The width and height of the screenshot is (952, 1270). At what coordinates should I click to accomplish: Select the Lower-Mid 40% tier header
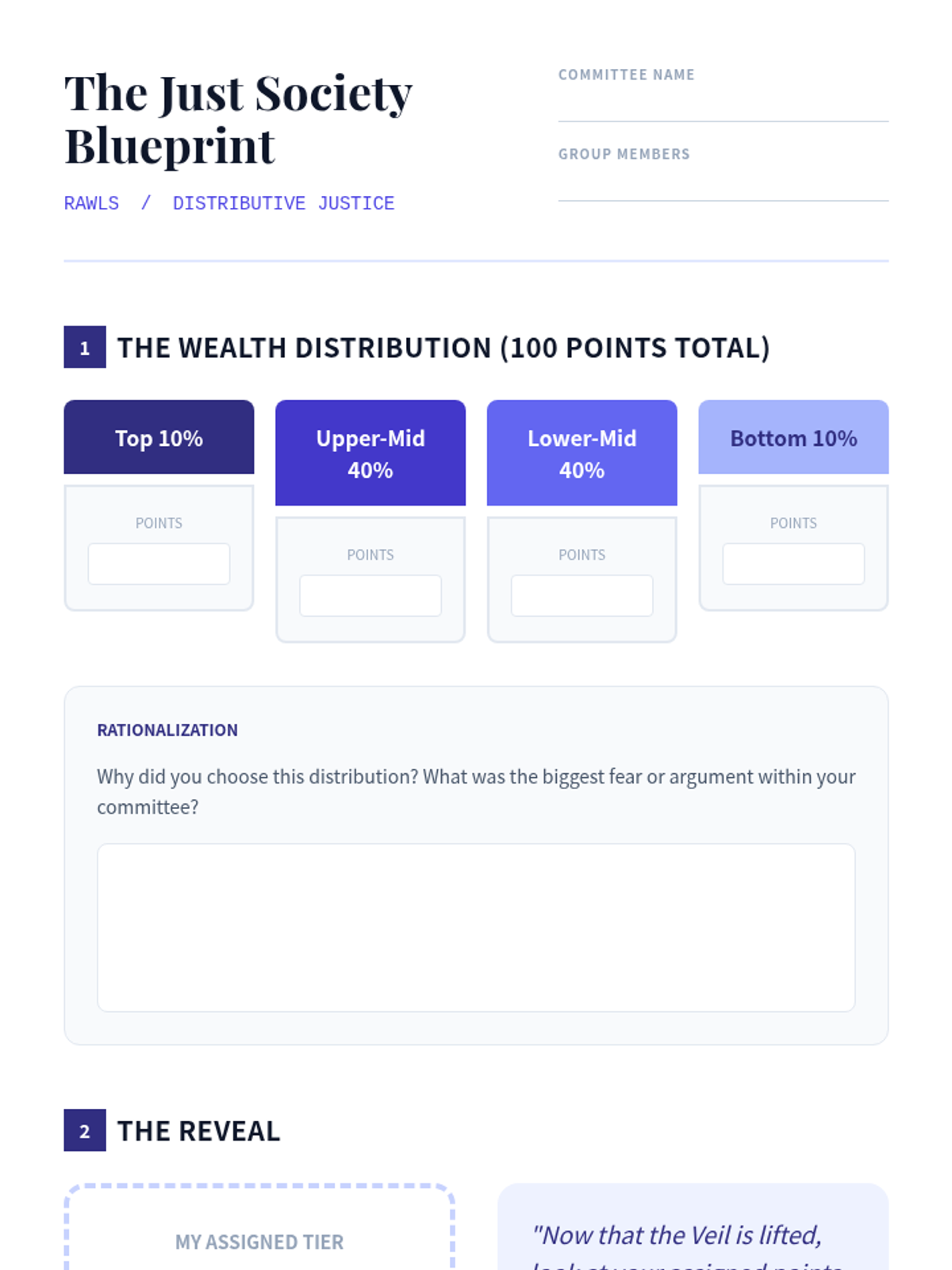pyautogui.click(x=582, y=453)
